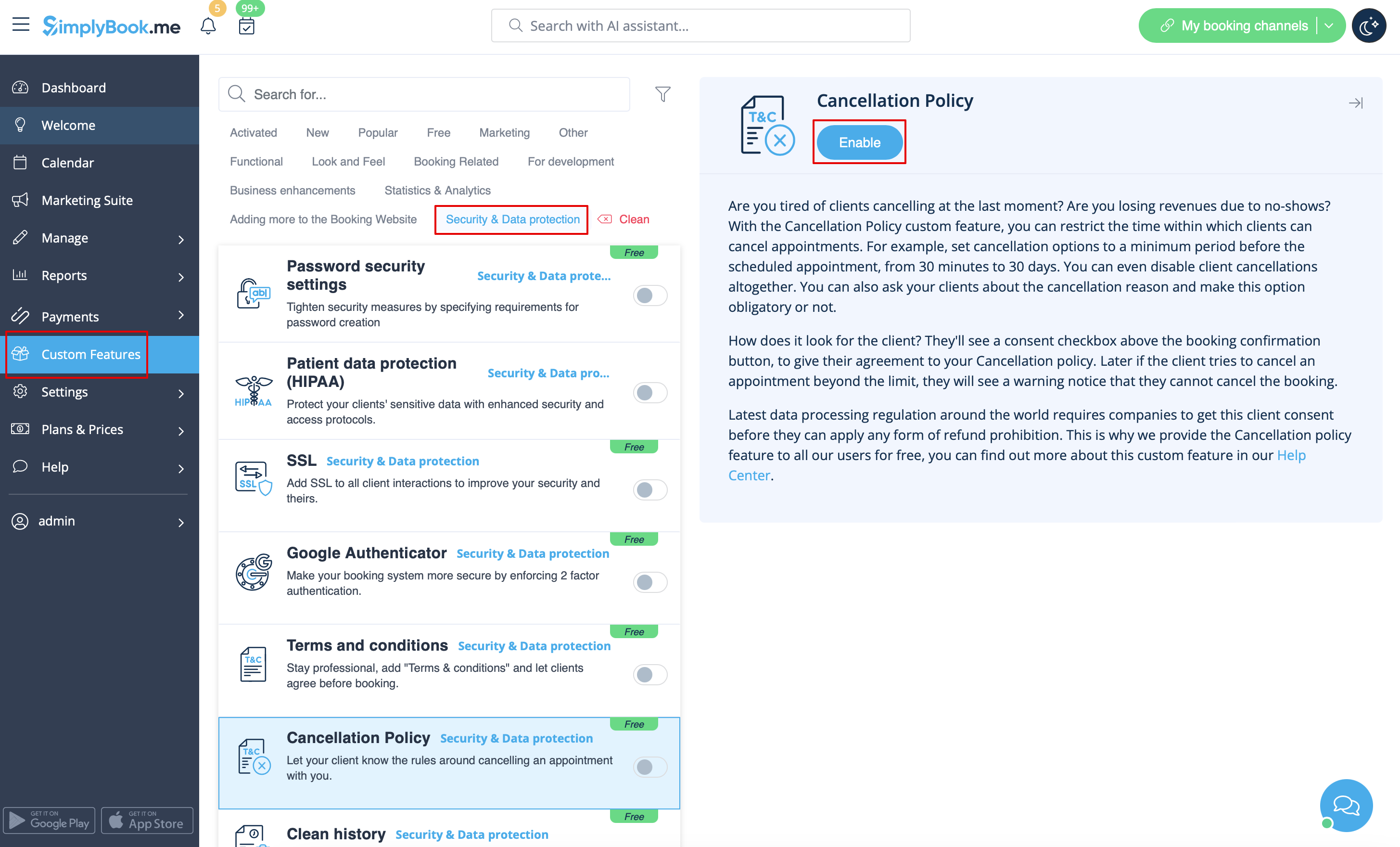
Task: Click the Password security settings icon
Action: coord(254,294)
